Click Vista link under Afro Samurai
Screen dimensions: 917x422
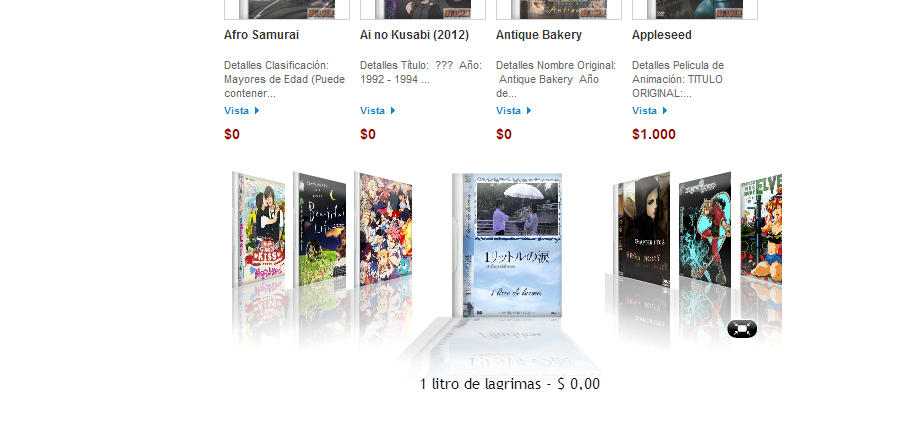(242, 110)
